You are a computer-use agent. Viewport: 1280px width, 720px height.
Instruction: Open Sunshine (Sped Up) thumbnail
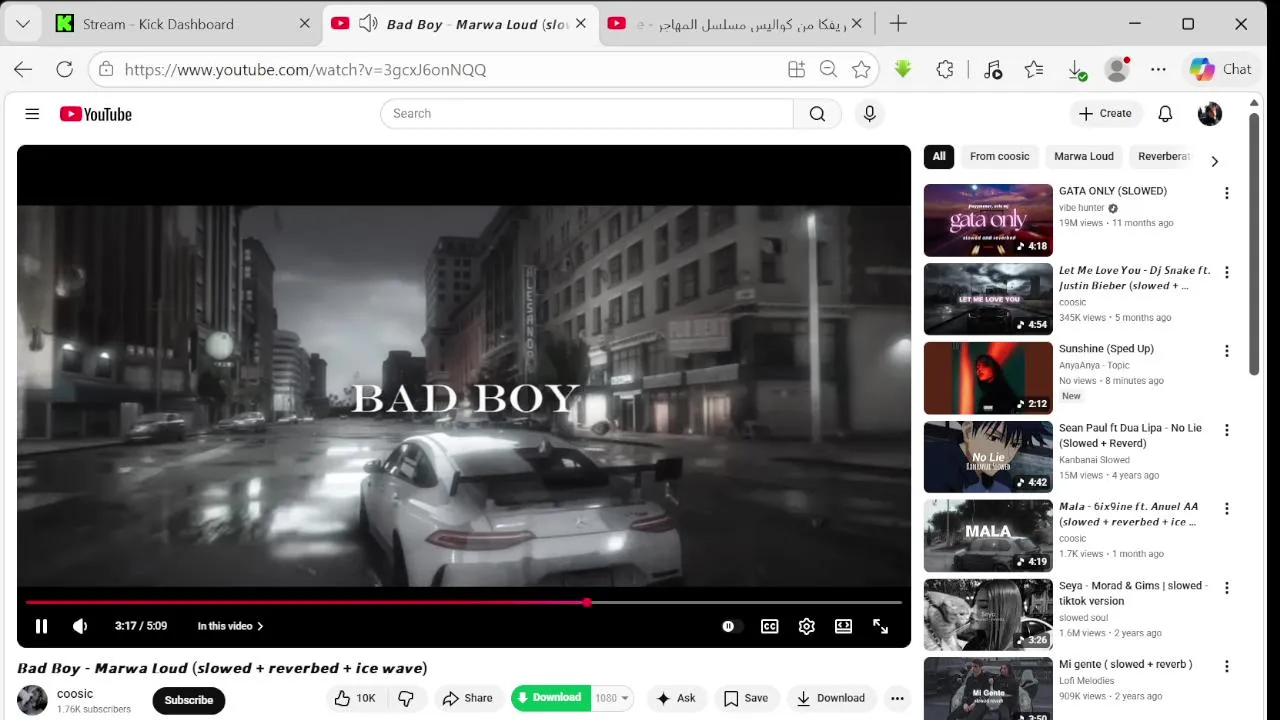point(988,378)
